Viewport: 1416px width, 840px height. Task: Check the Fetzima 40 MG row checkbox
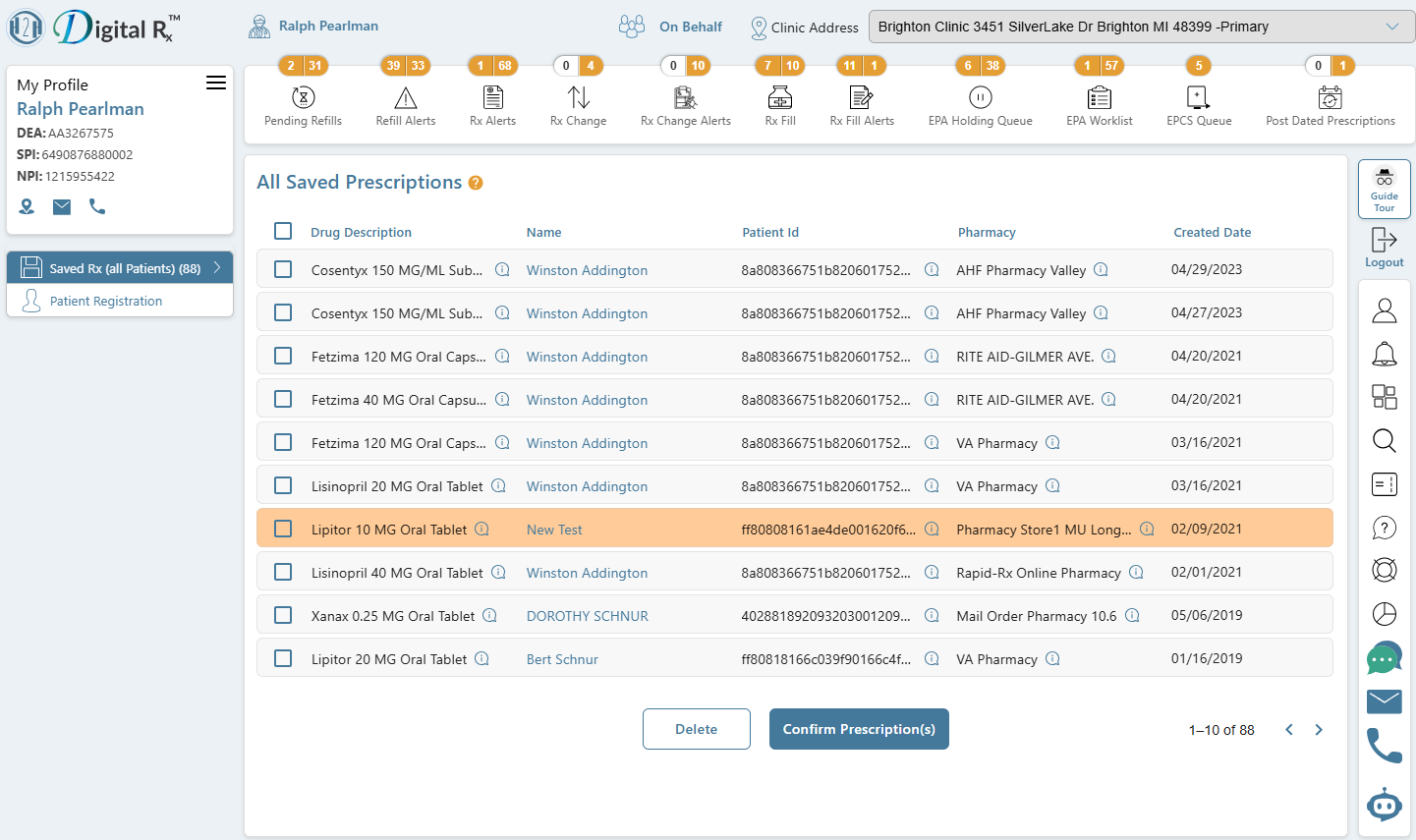coord(283,399)
